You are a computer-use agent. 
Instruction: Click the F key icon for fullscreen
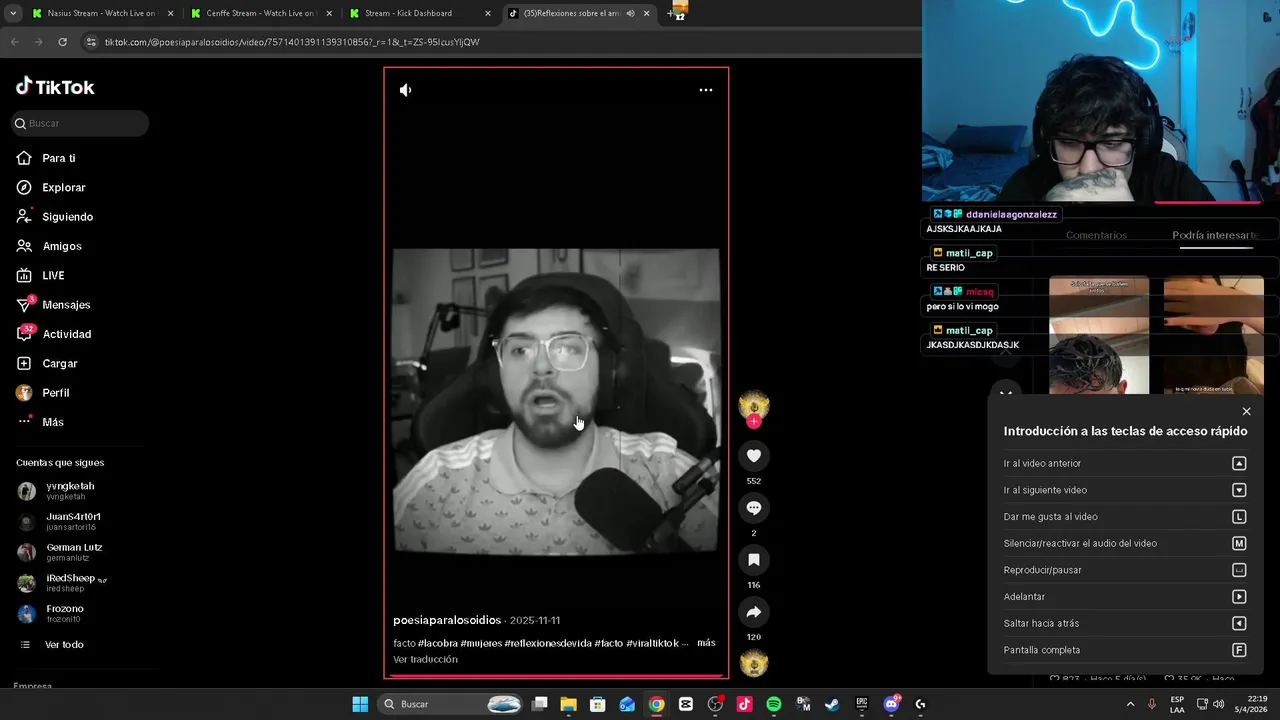coord(1239,650)
